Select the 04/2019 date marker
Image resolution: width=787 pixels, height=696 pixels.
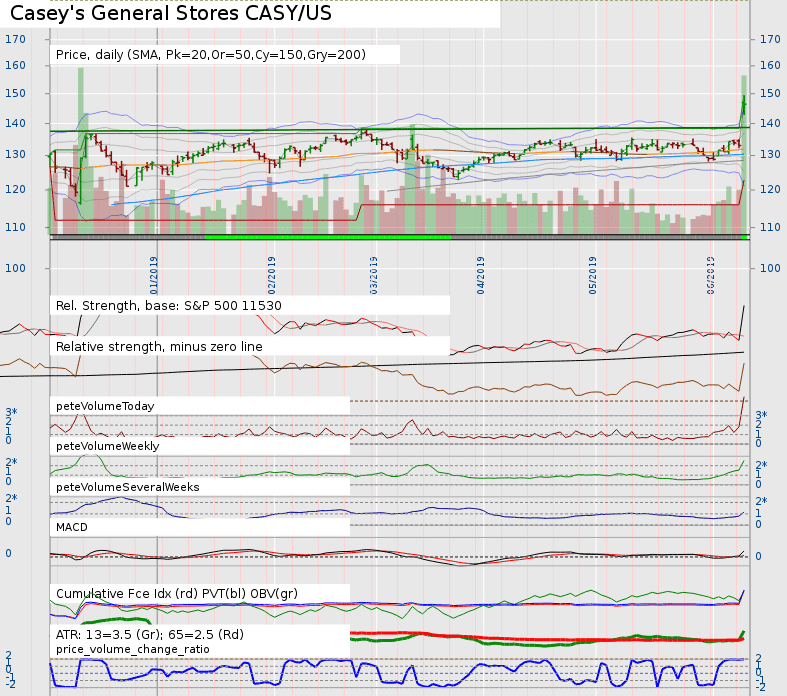click(481, 274)
